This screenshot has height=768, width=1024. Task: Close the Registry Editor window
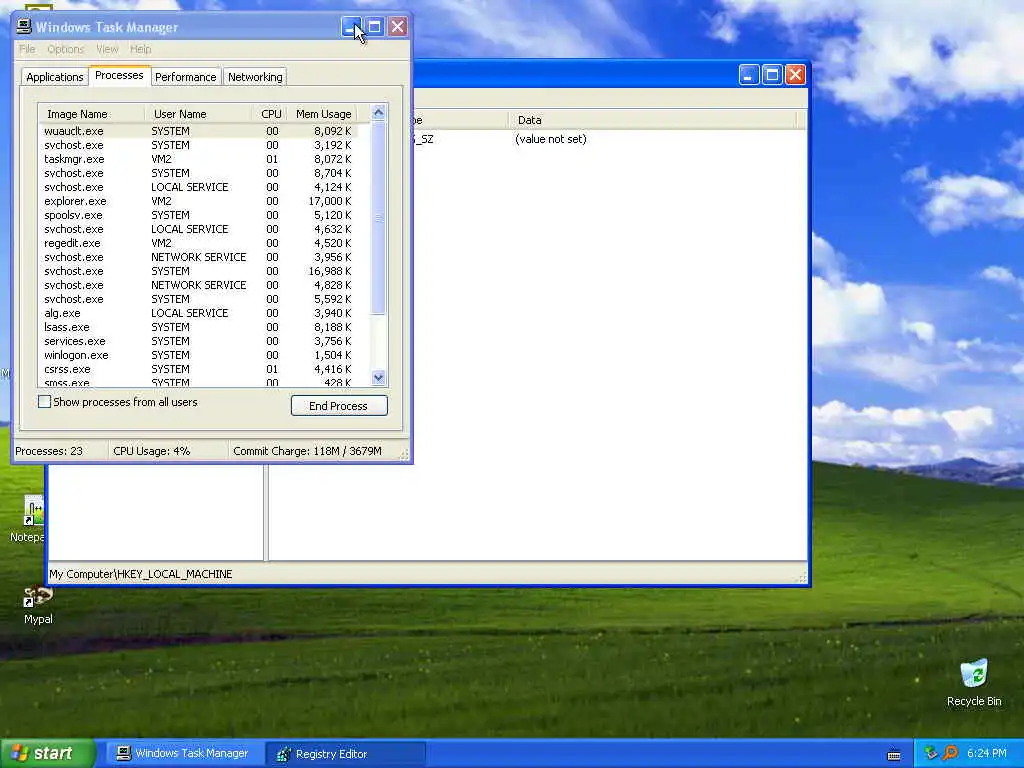tap(795, 74)
